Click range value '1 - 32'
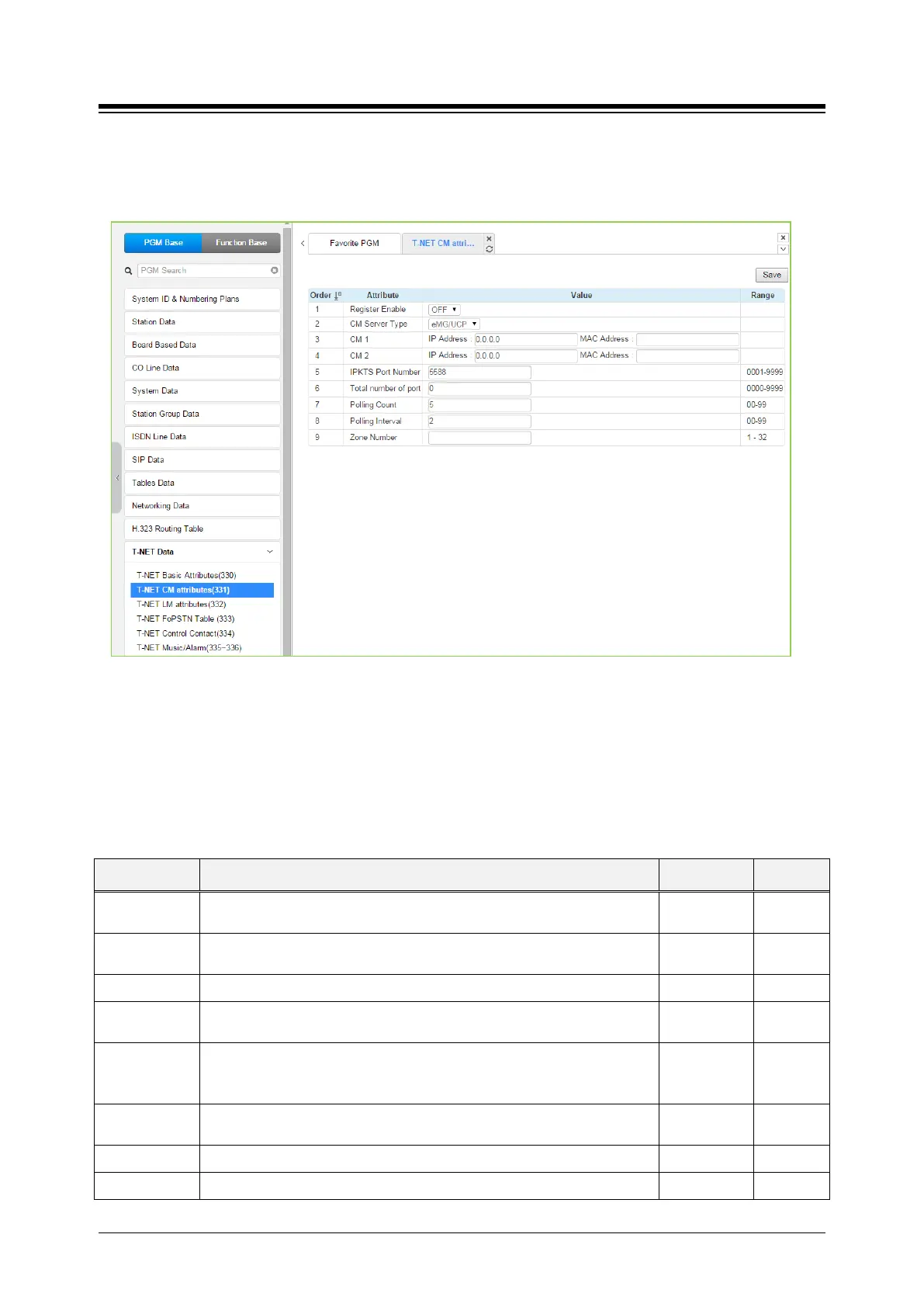This screenshot has height=1307, width=924. pos(756,438)
